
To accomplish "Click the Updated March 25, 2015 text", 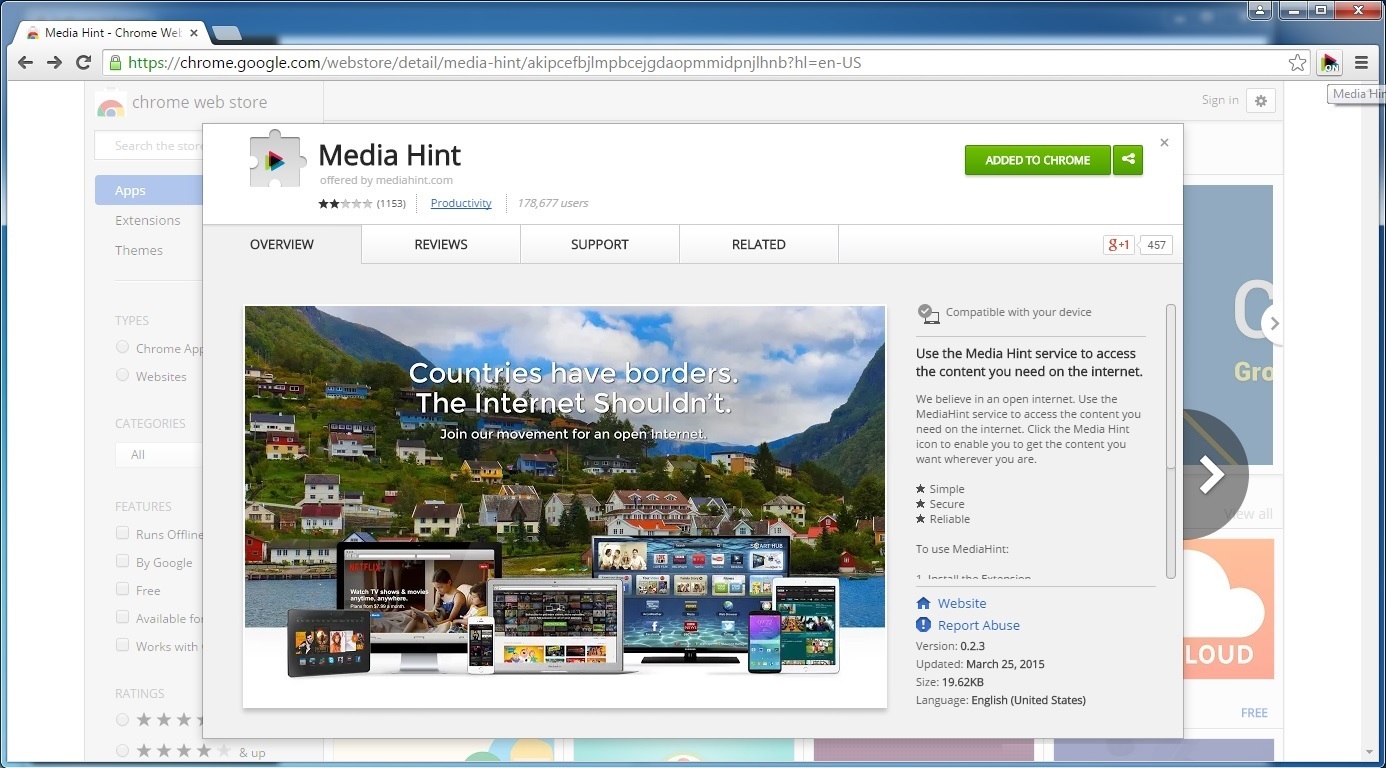I will [980, 664].
